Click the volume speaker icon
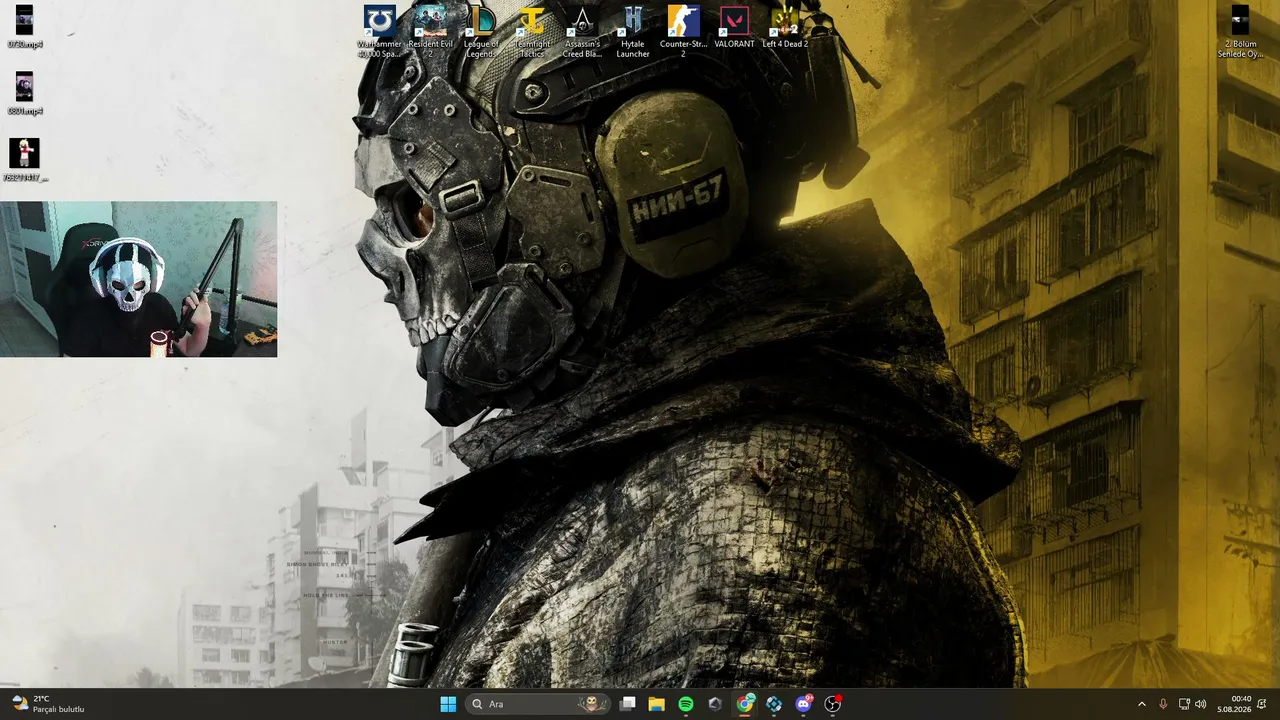1280x720 pixels. point(1201,704)
